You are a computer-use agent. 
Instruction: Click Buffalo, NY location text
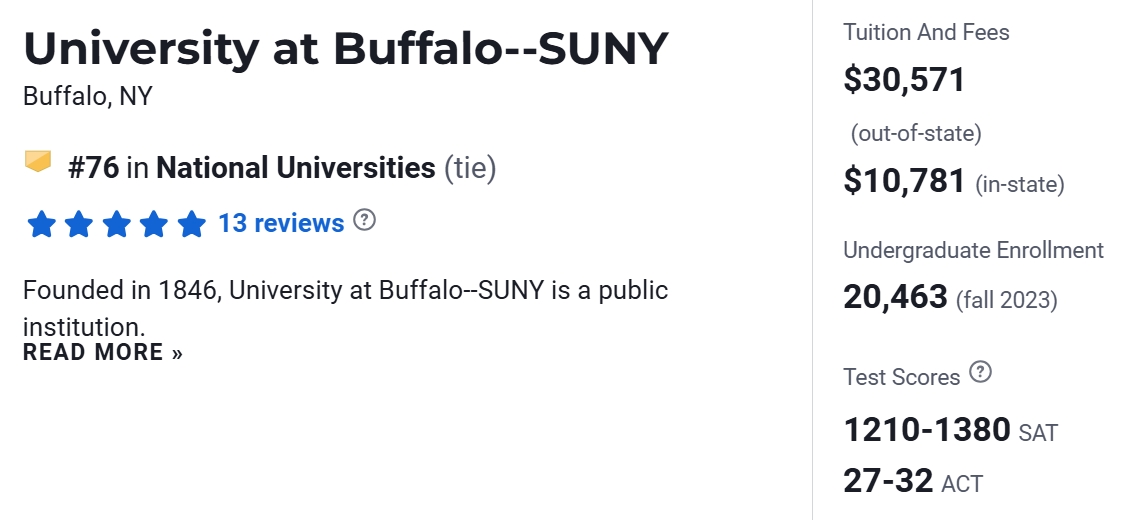pos(87,97)
